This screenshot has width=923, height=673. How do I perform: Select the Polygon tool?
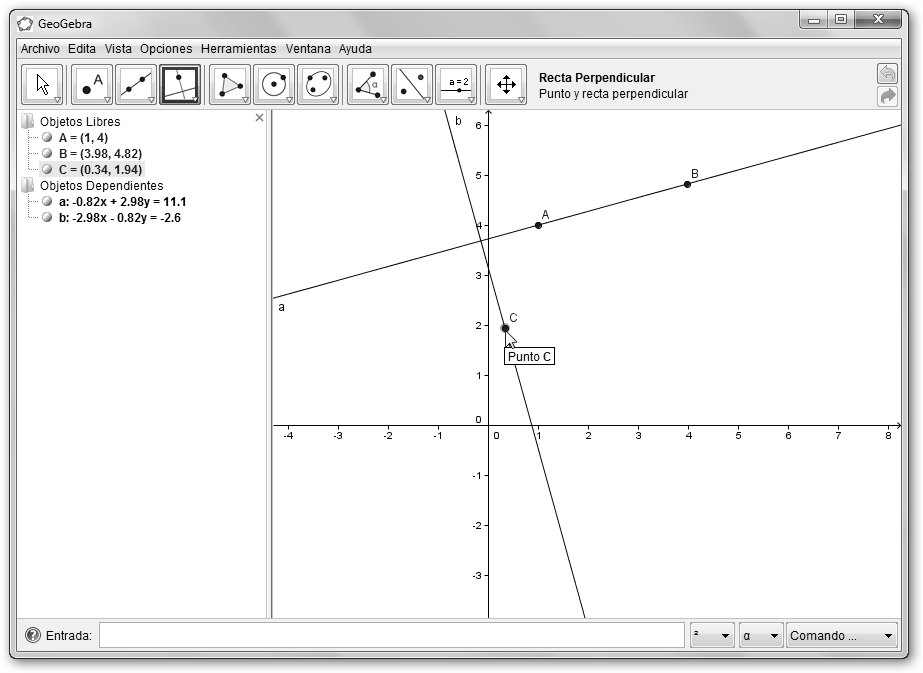(x=230, y=85)
